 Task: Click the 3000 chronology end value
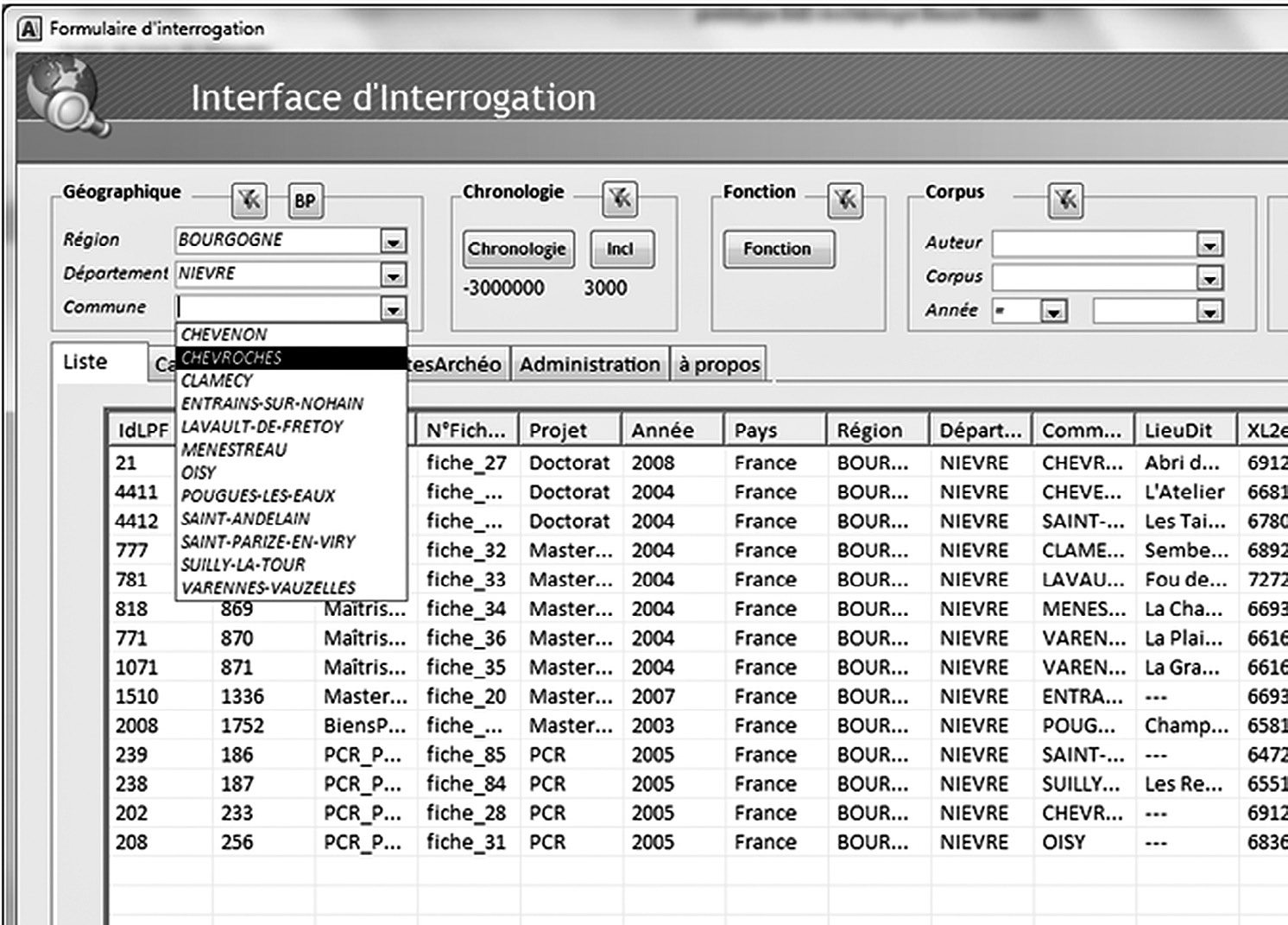tap(605, 288)
